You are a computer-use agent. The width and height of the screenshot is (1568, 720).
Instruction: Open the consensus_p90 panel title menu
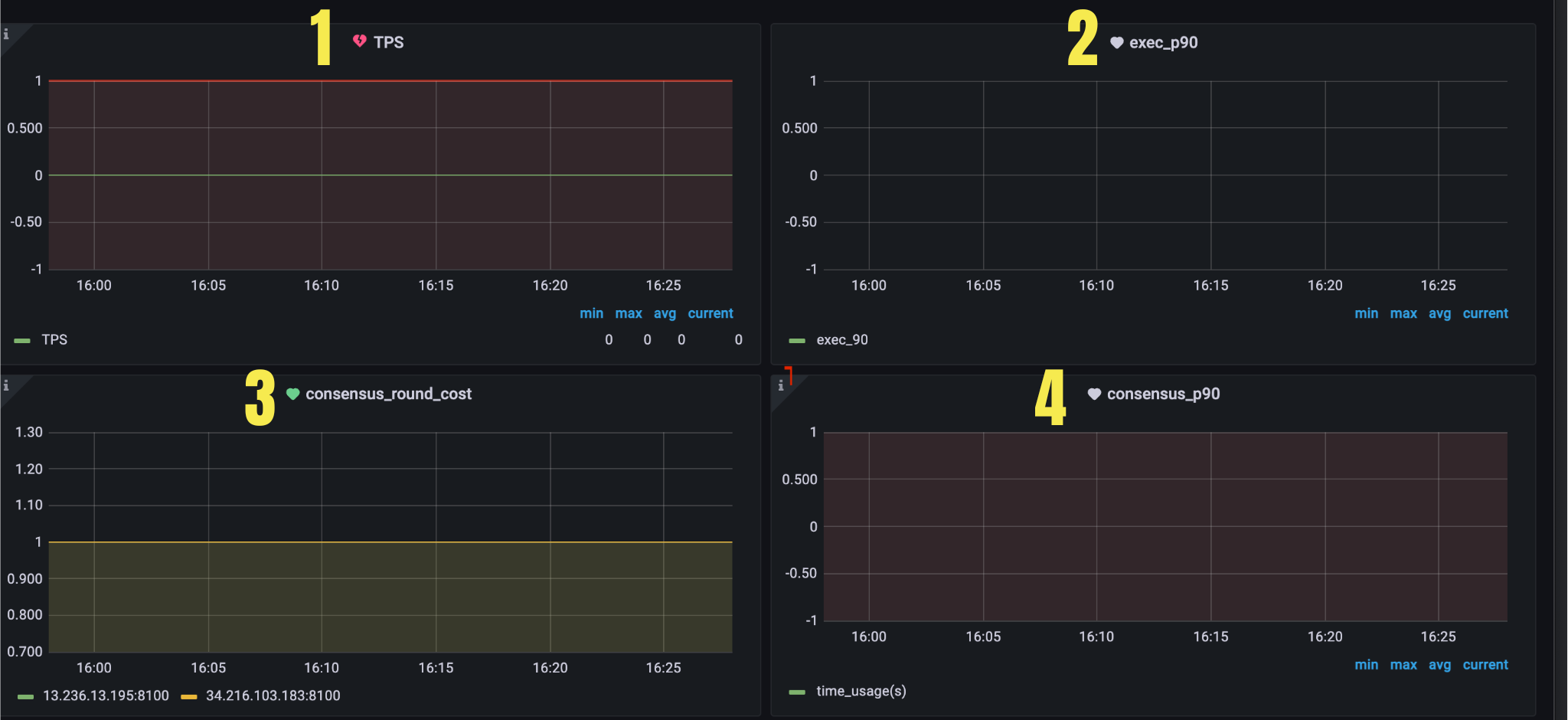click(1163, 394)
